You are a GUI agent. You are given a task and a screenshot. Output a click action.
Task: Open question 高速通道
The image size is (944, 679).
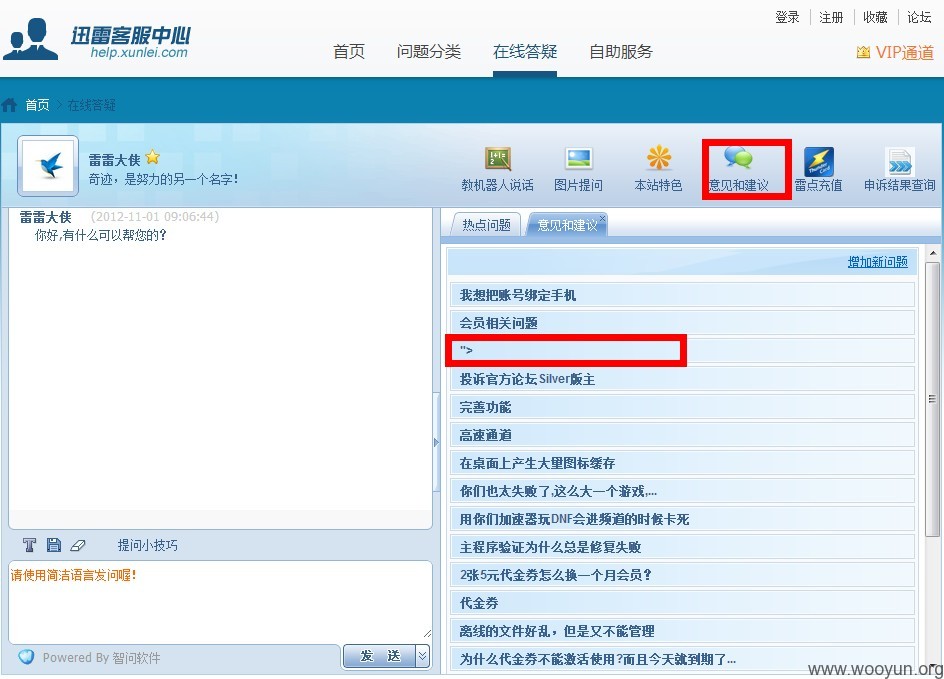coord(682,435)
